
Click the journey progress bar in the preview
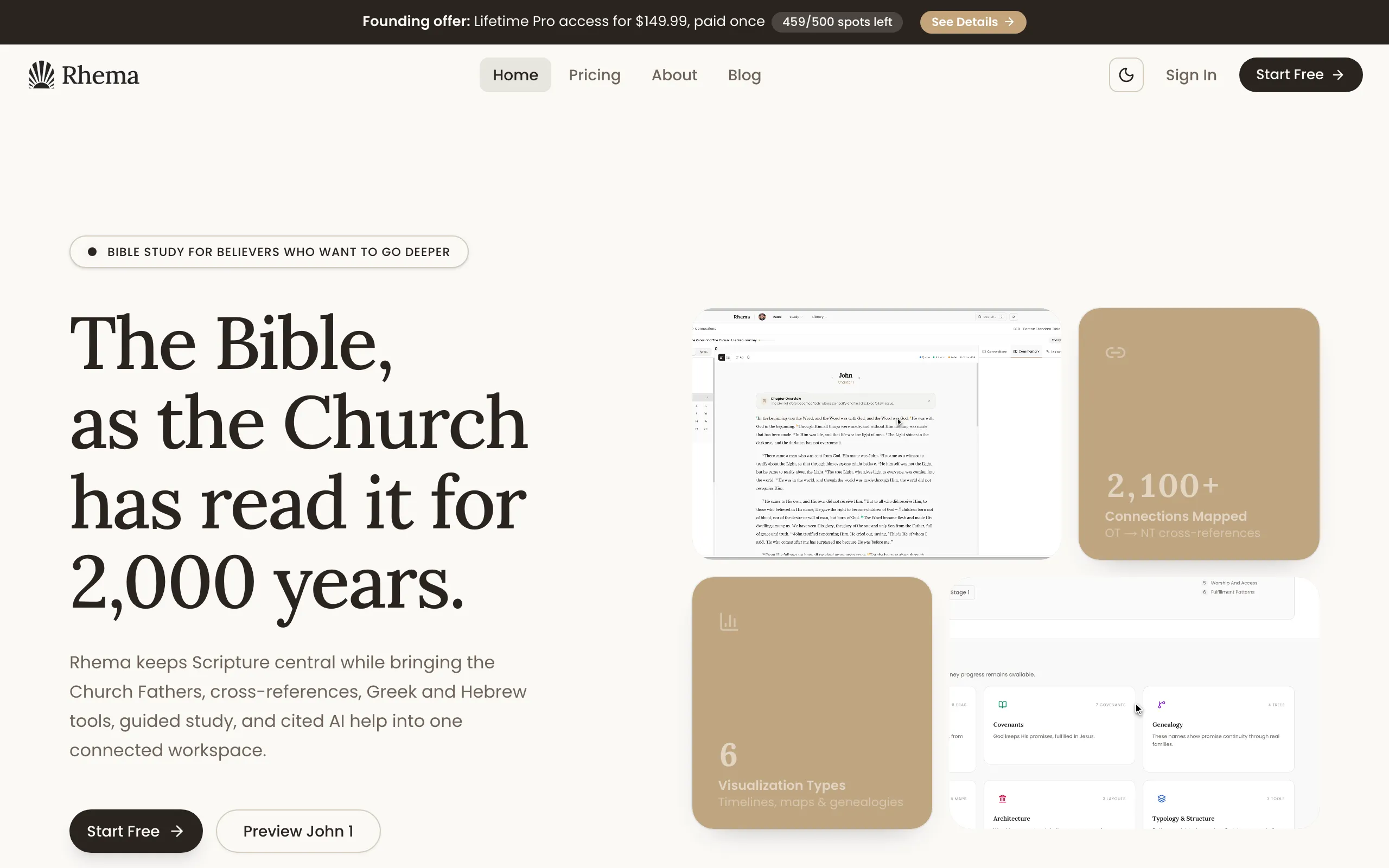(767, 341)
